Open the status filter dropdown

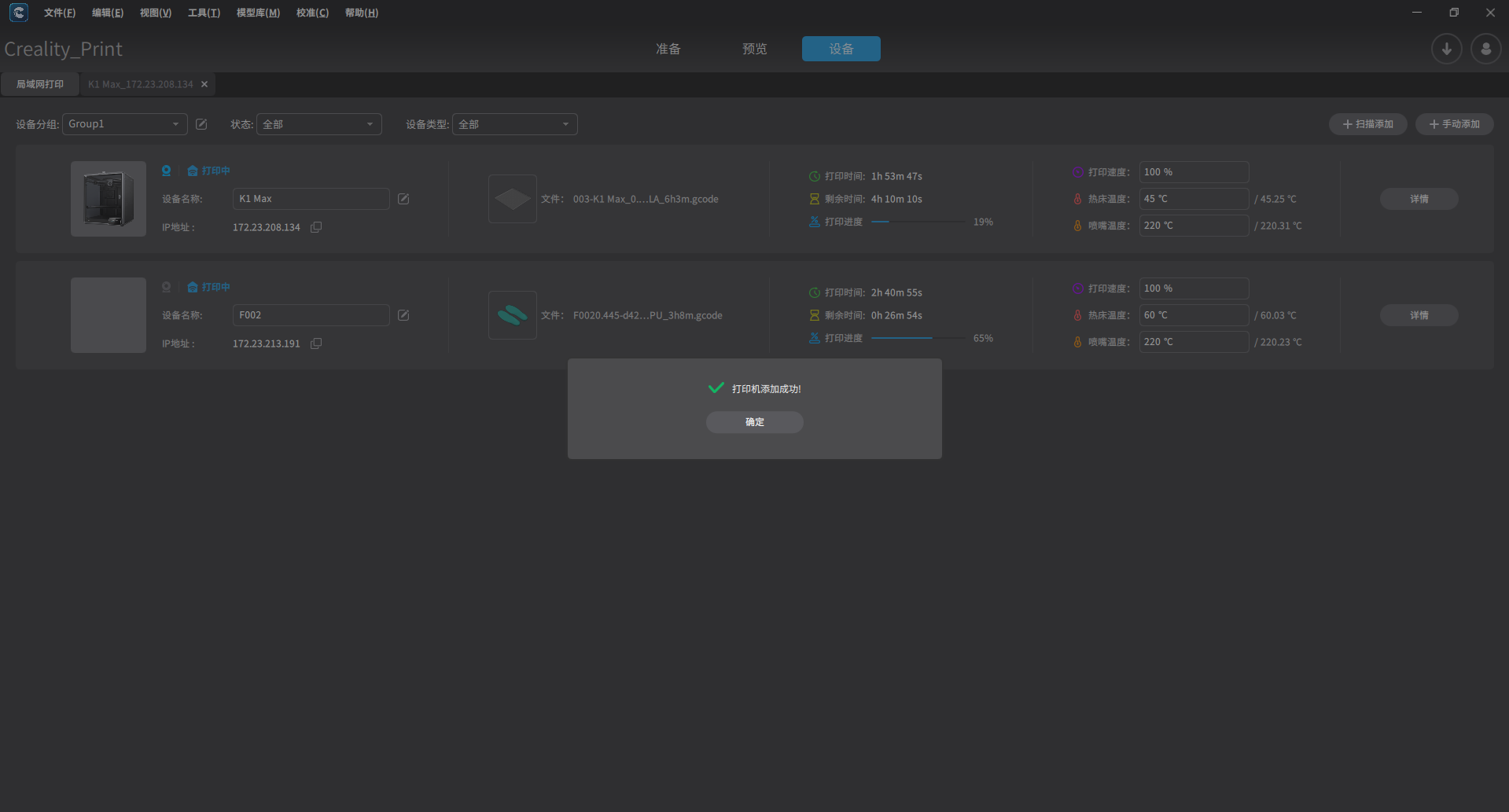click(319, 124)
